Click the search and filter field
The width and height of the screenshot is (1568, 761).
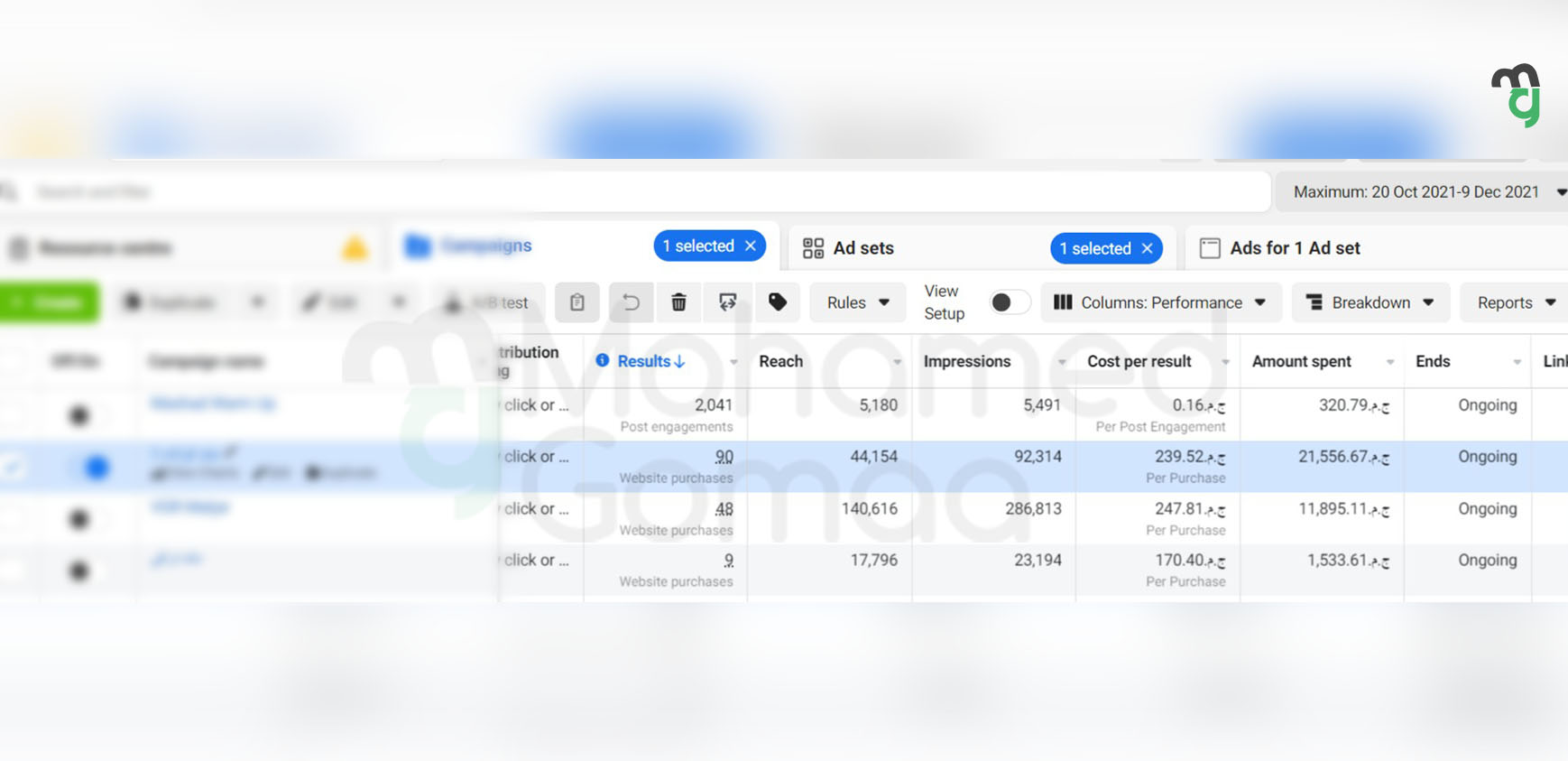coord(635,191)
